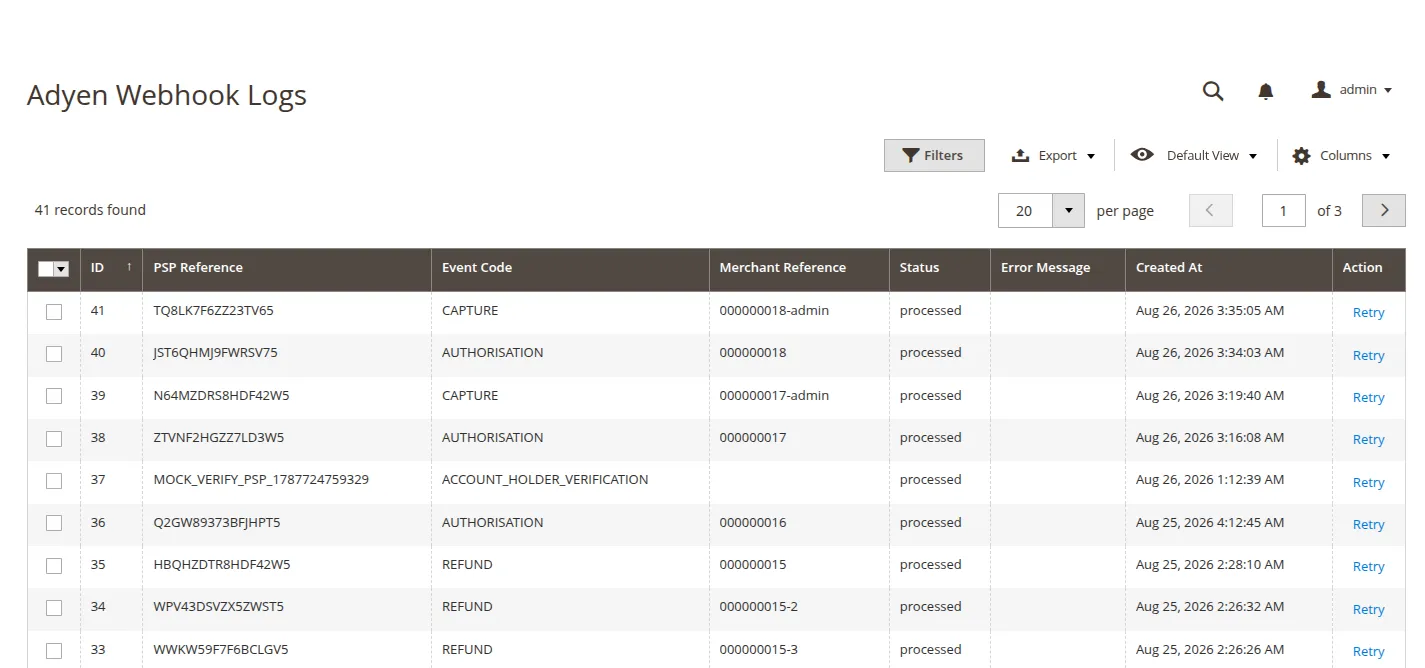Check the box for row ID 41
The width and height of the screenshot is (1425, 668).
click(x=54, y=312)
